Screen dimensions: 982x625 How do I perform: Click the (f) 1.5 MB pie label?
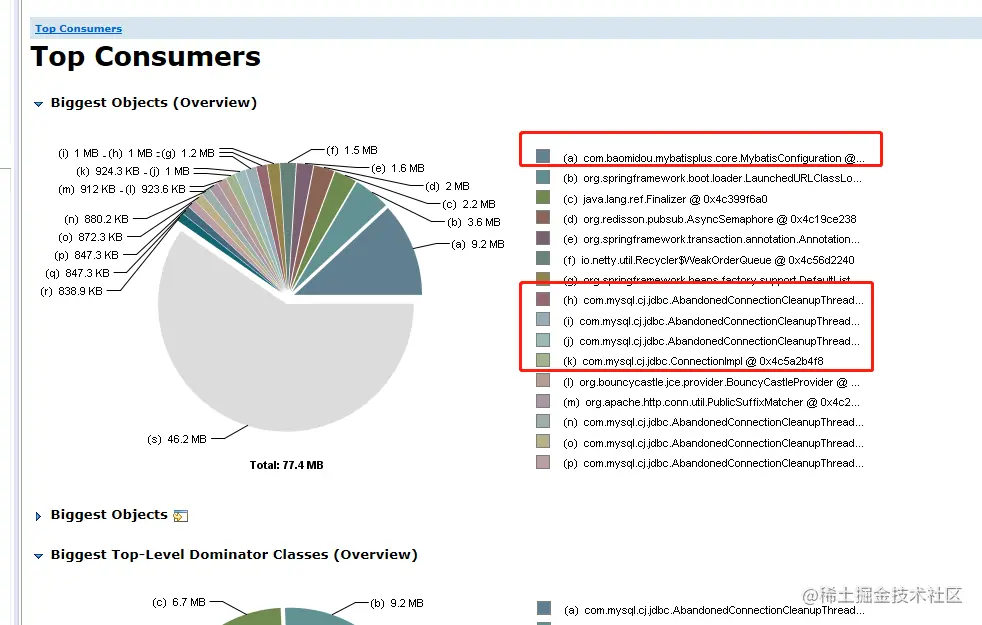coord(352,150)
